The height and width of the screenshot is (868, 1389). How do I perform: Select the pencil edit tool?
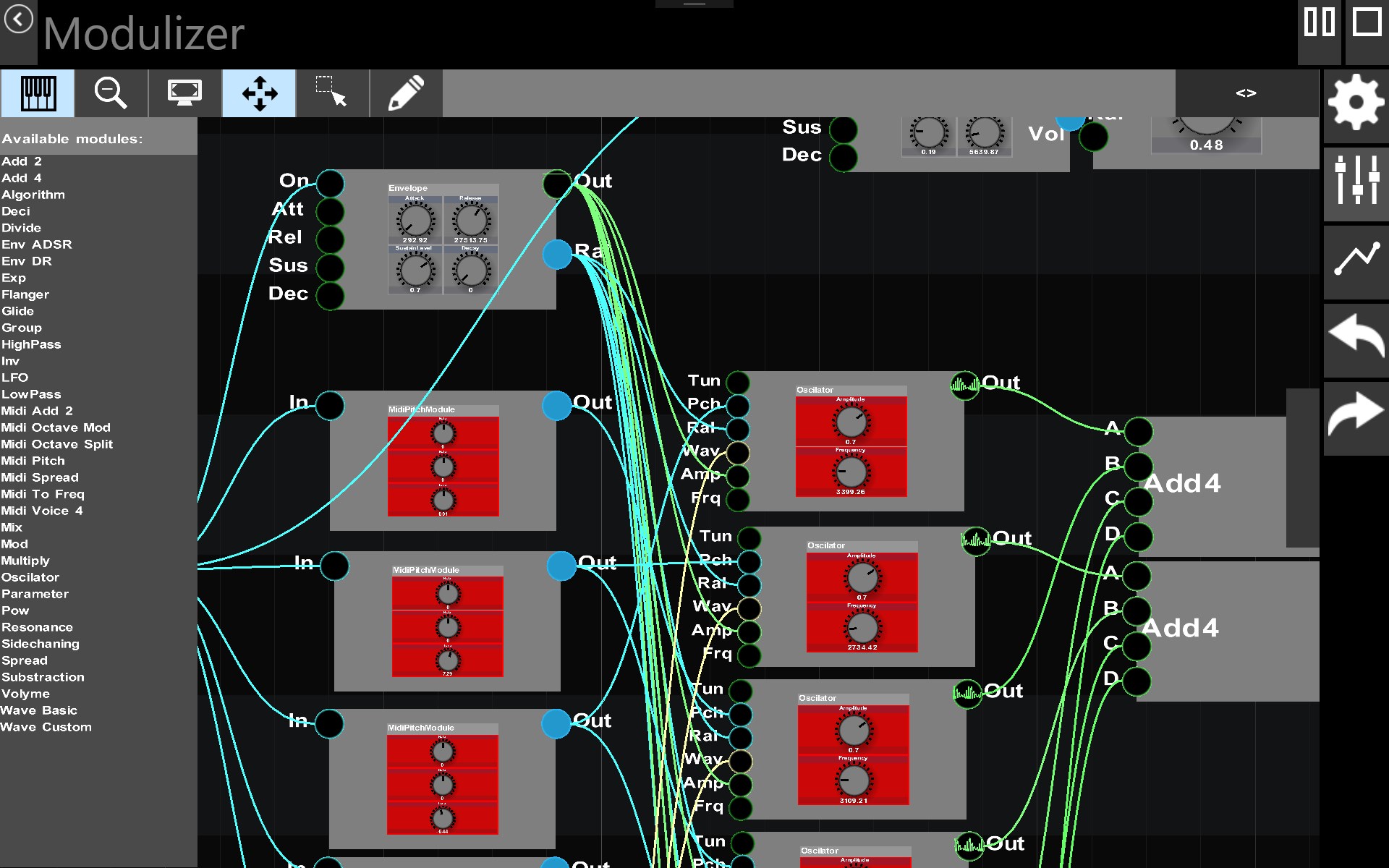[x=406, y=93]
